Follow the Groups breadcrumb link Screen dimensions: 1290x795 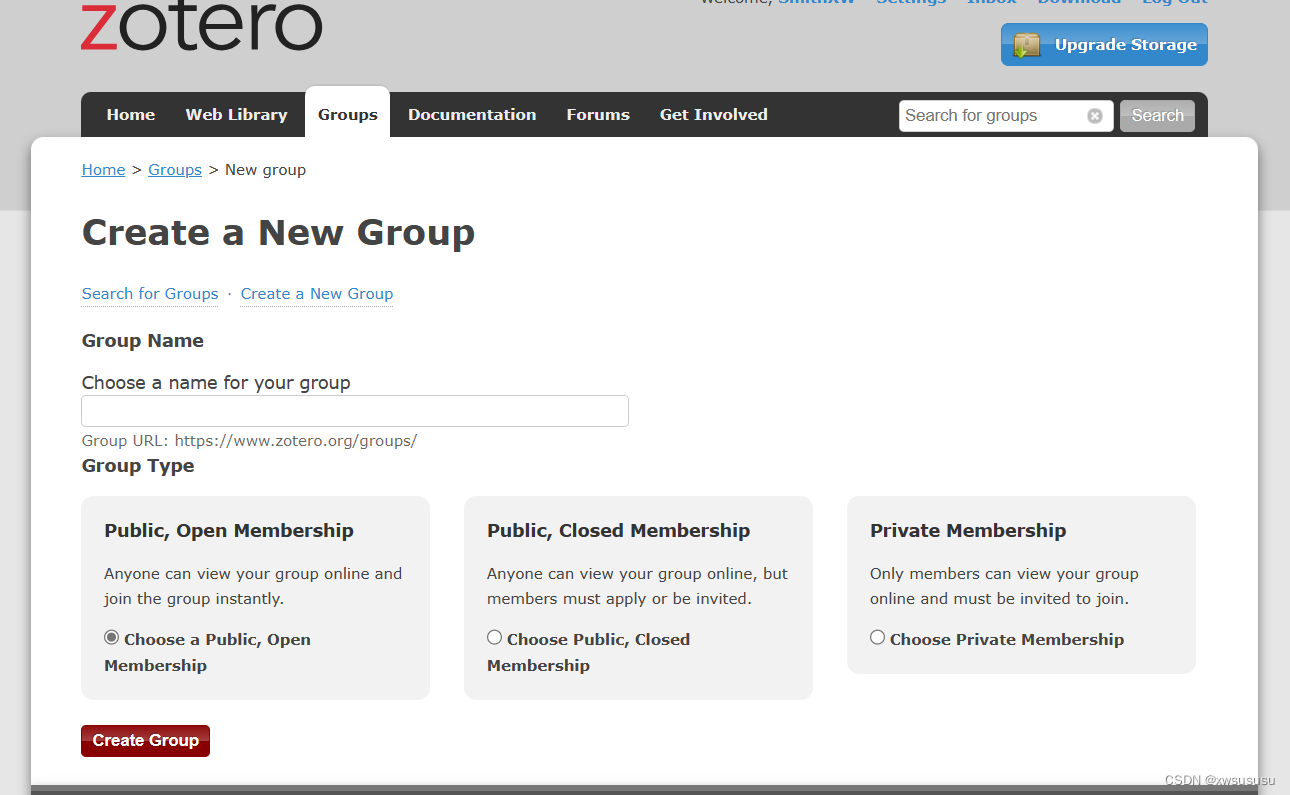click(175, 170)
